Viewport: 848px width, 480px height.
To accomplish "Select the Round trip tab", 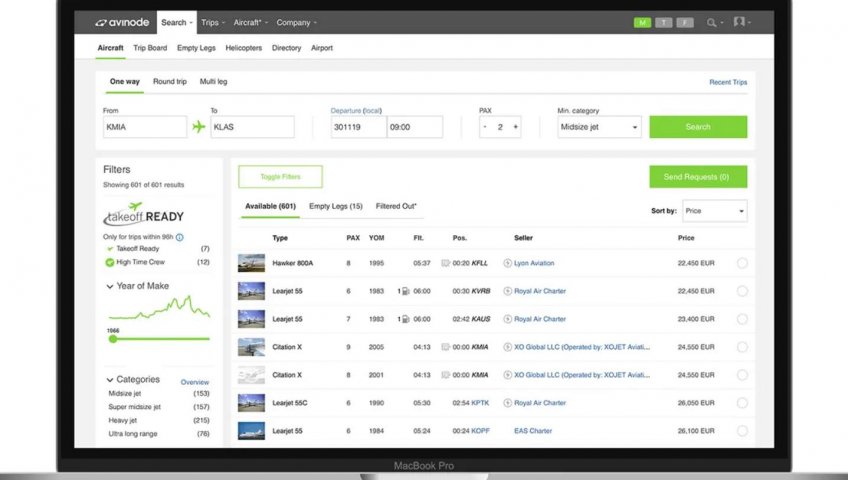I will pos(170,82).
